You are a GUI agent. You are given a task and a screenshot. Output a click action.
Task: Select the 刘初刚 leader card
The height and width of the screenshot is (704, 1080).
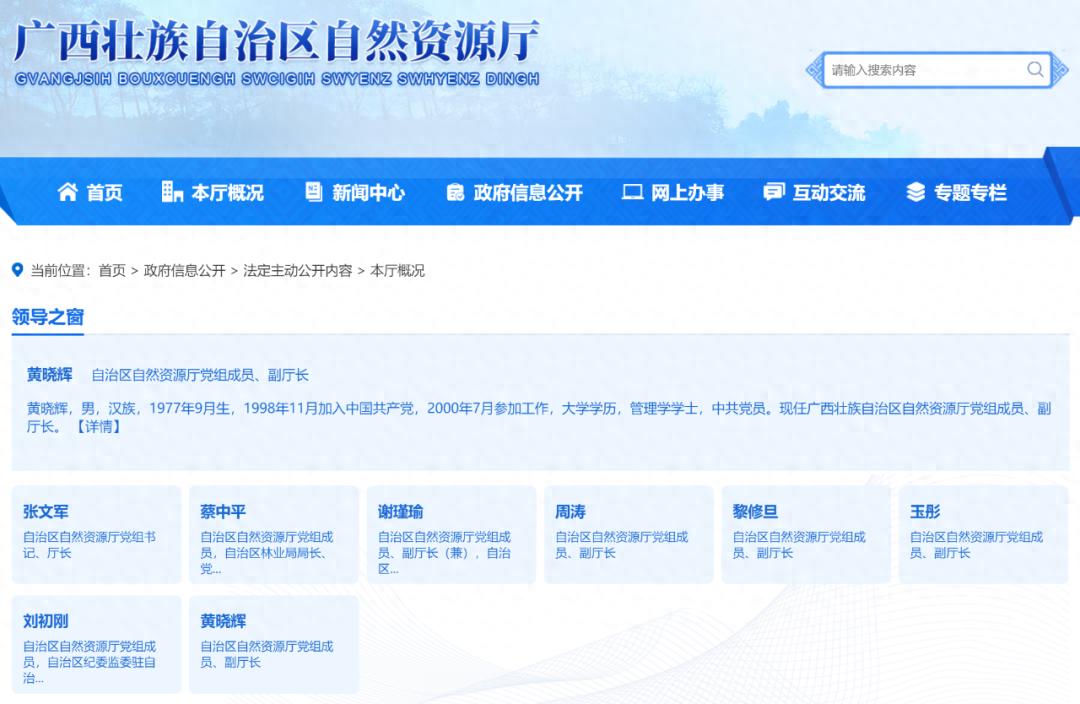(x=96, y=644)
